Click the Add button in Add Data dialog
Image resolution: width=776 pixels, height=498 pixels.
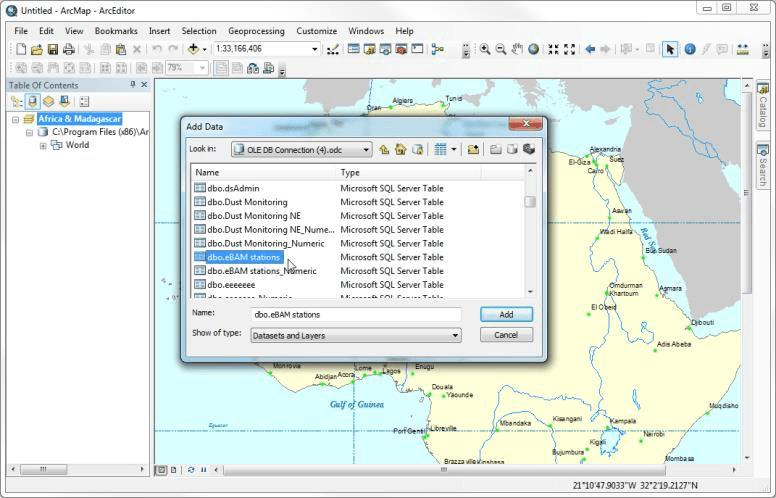click(x=506, y=314)
